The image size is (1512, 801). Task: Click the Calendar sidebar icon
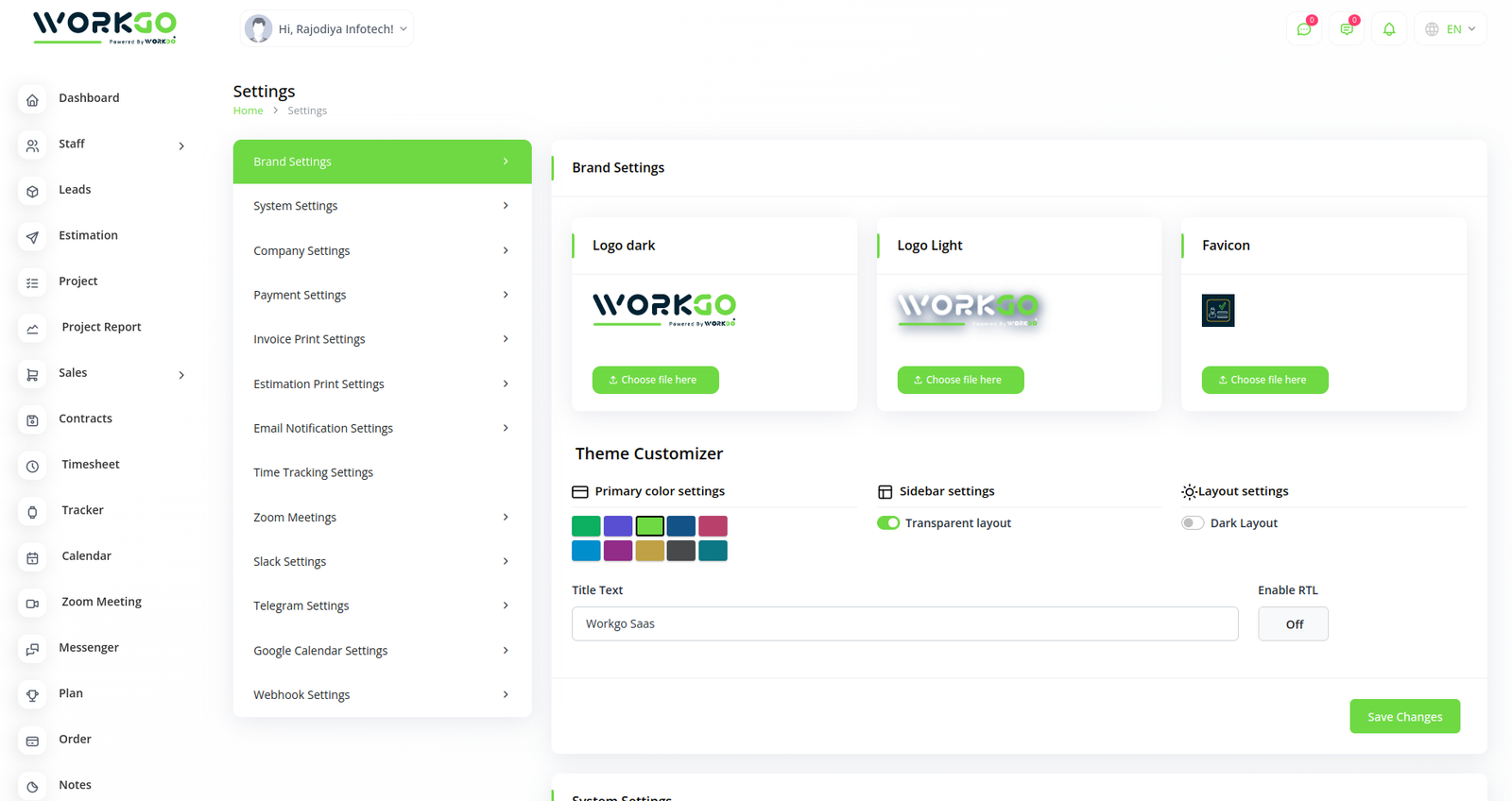32,557
